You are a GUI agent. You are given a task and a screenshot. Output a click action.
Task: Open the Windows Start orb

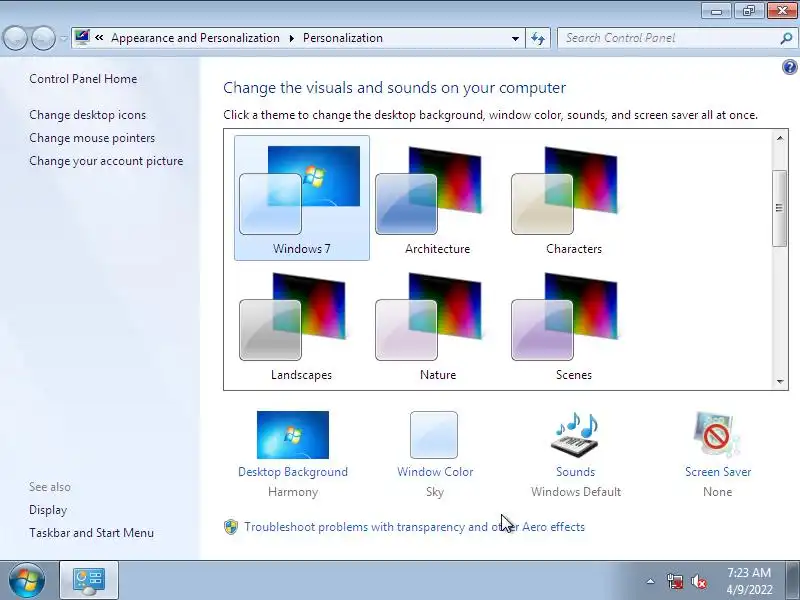click(27, 581)
